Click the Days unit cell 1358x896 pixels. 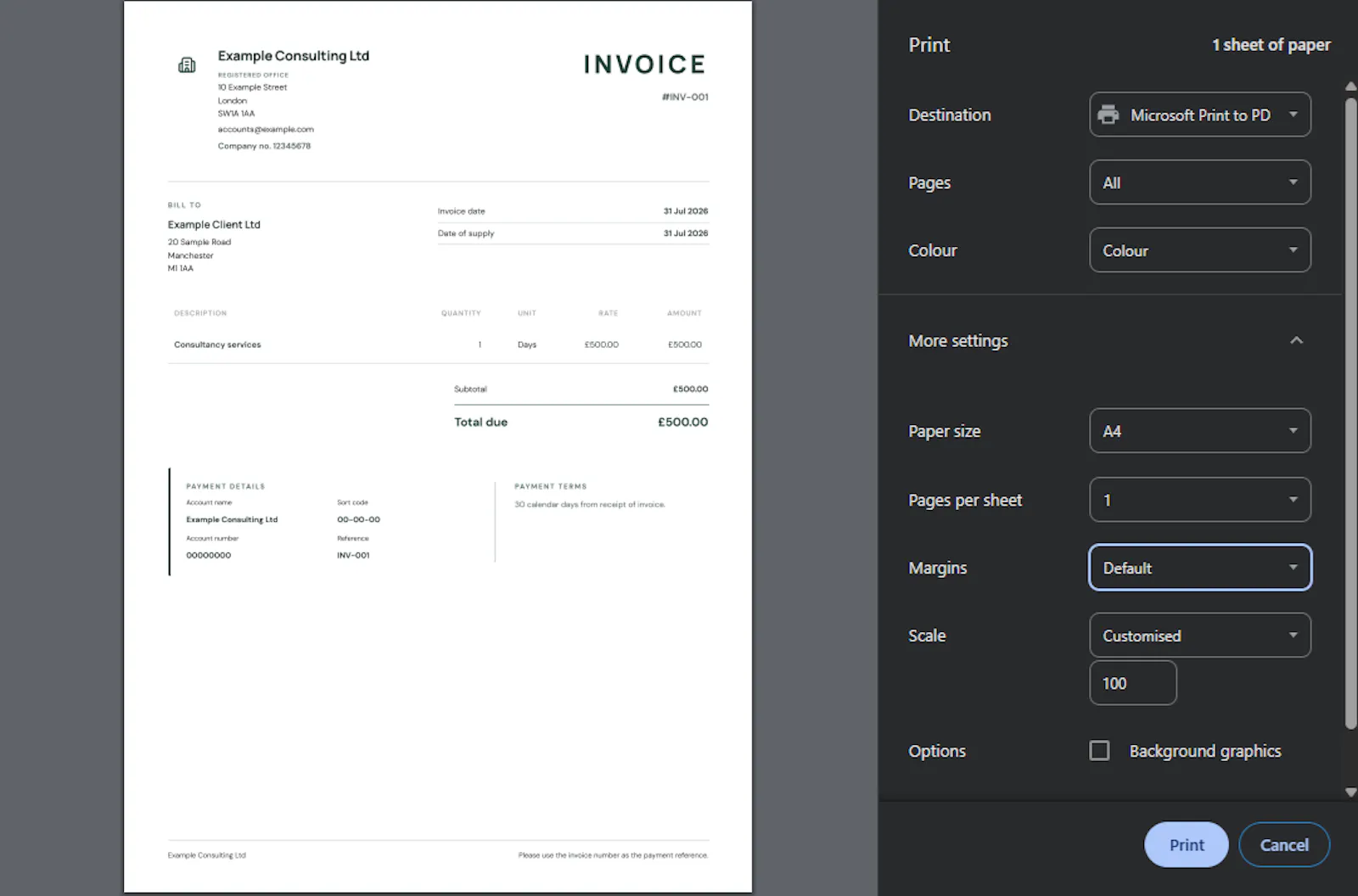[x=527, y=344]
